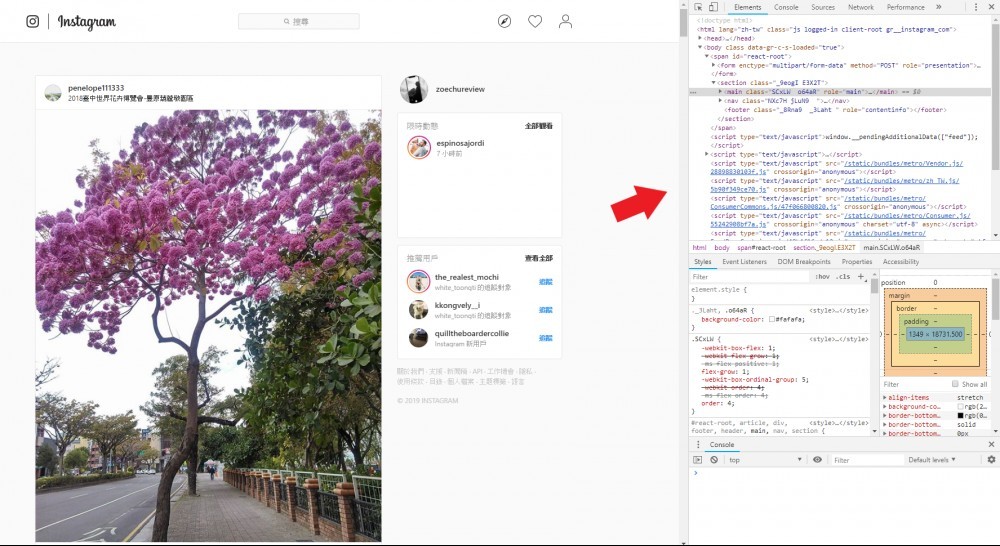Collapse the section _9eogI node
Screen dimensions: 1000x546
coord(714,83)
